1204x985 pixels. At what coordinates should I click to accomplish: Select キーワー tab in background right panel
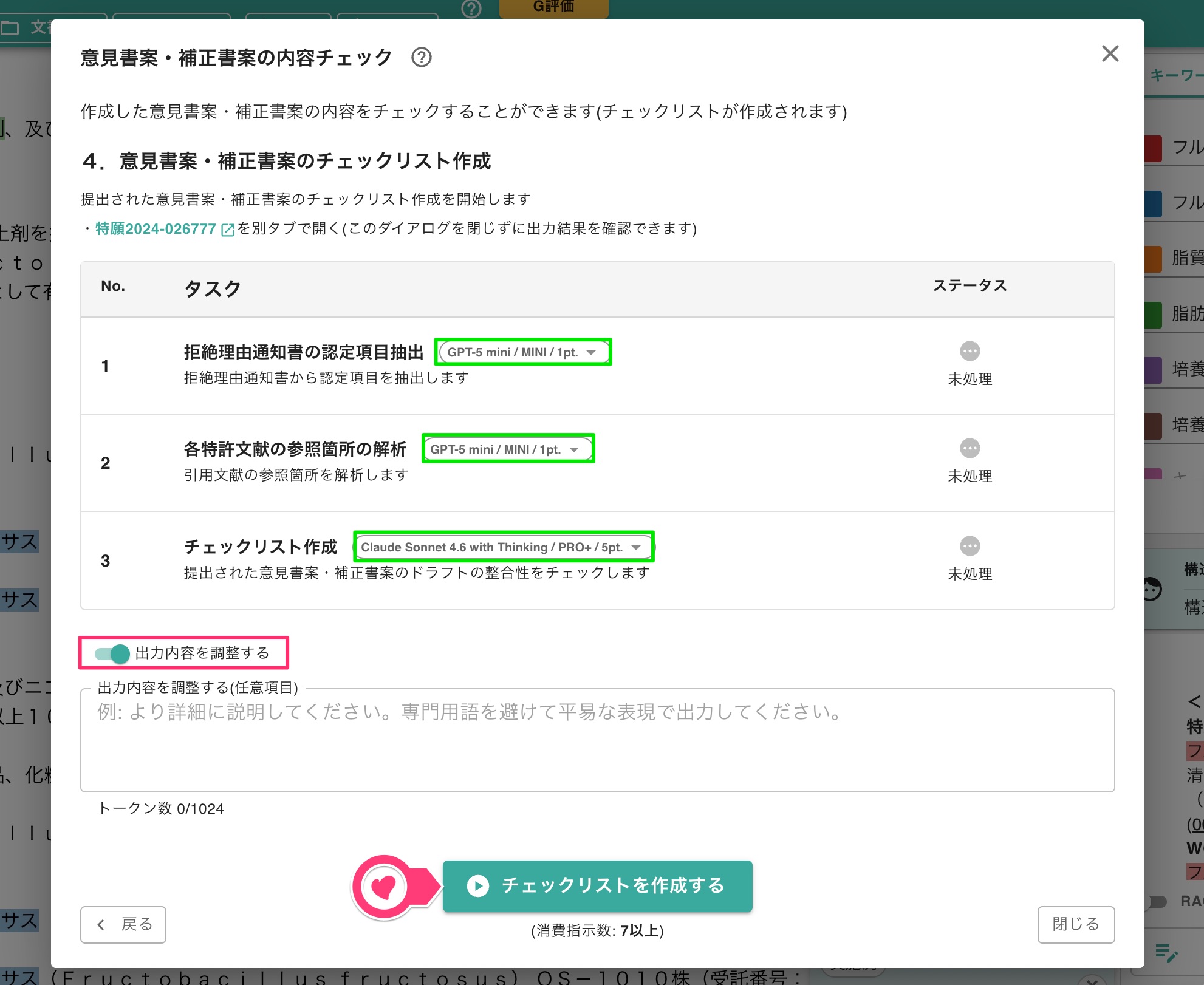click(x=1177, y=75)
